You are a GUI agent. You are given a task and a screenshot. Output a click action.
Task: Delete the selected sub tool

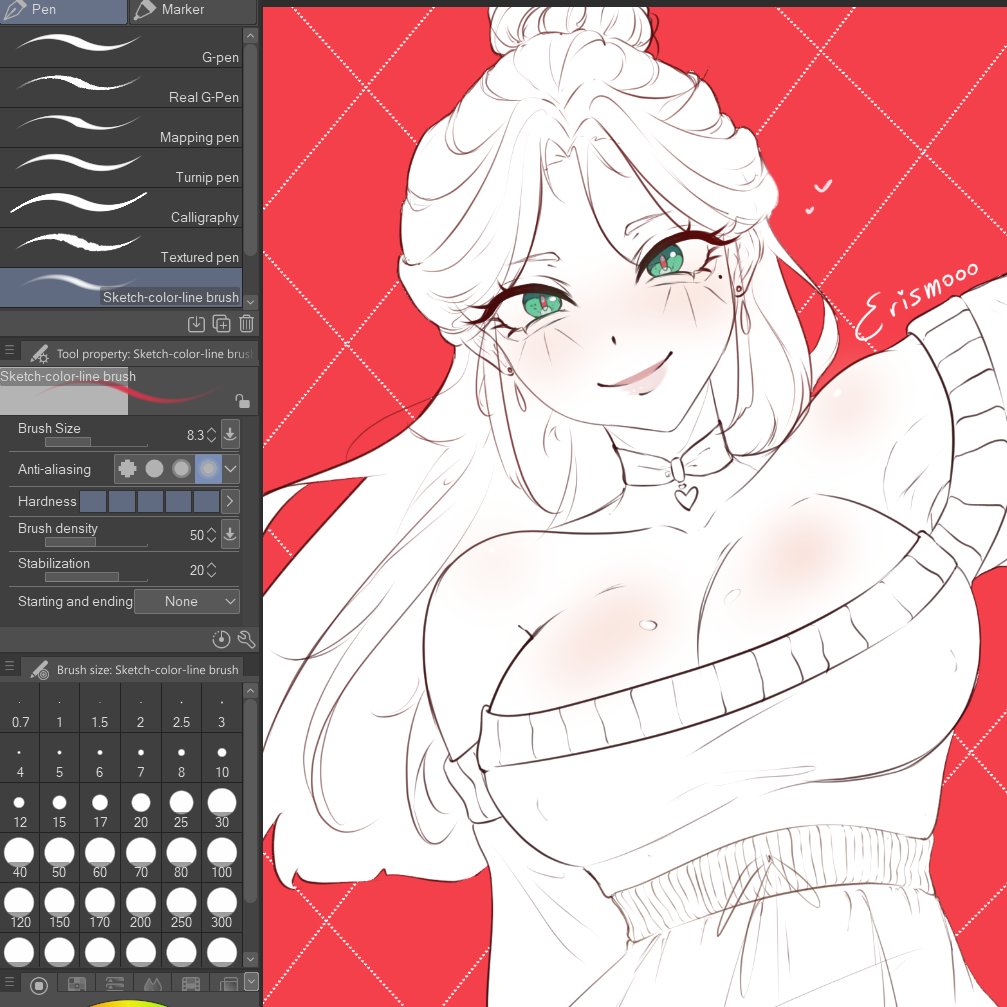click(x=247, y=324)
